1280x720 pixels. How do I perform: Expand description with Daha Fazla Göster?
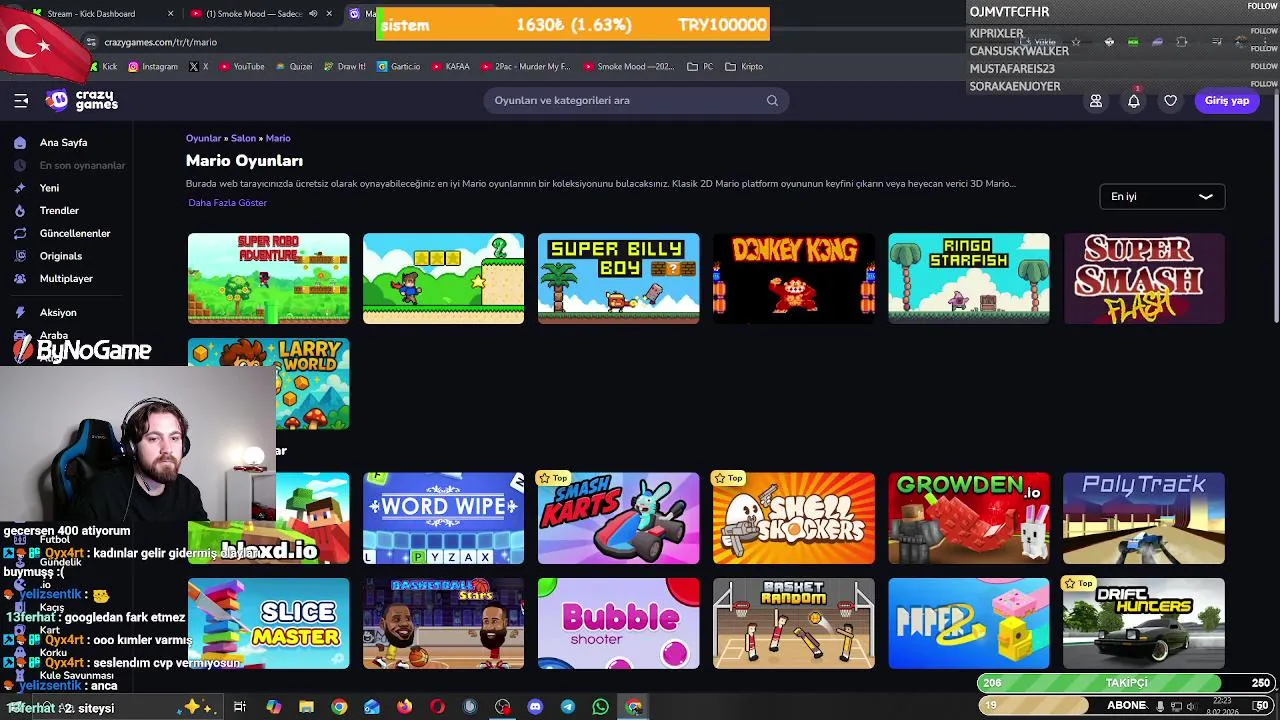click(x=227, y=203)
